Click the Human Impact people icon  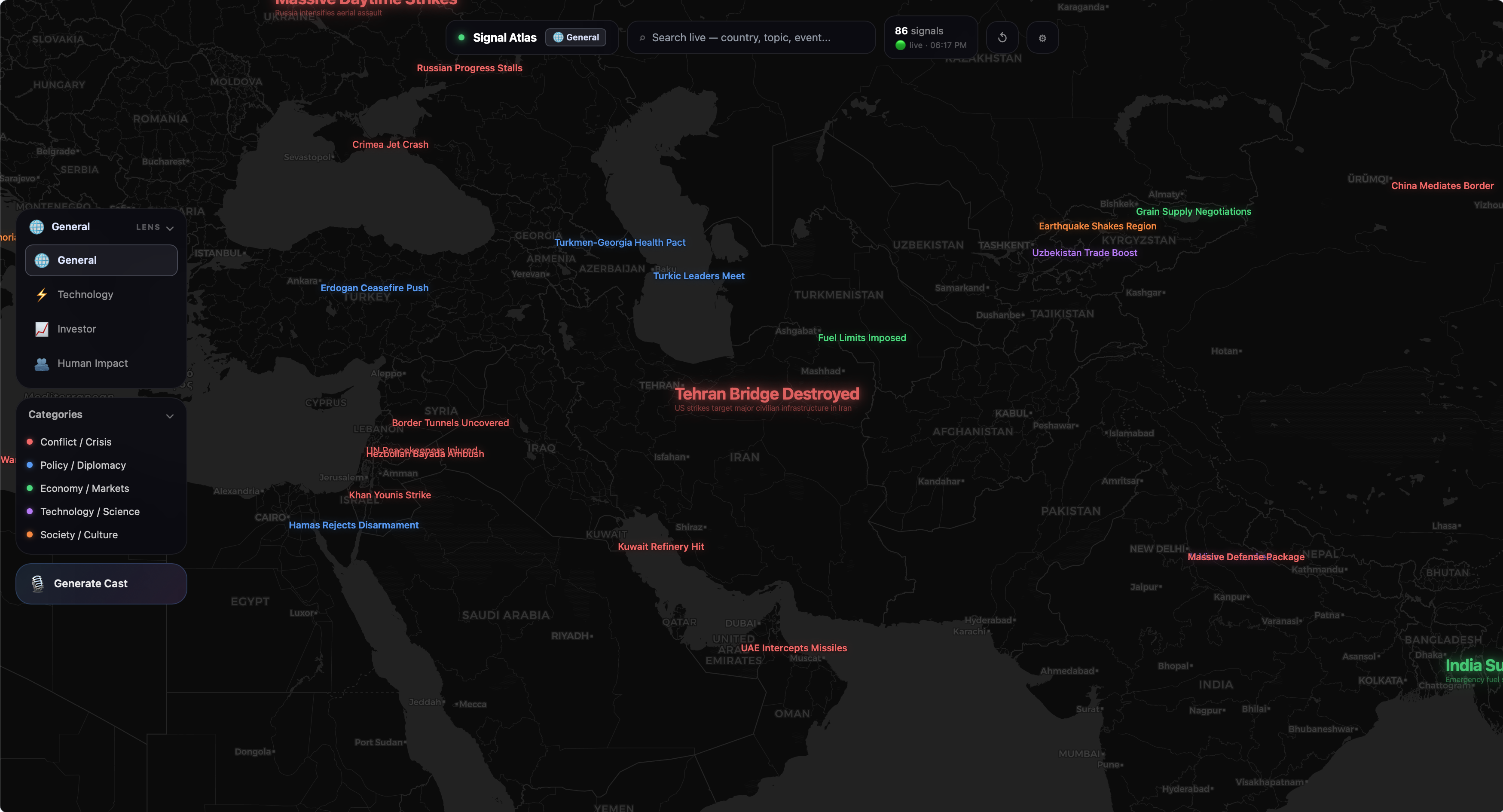42,363
